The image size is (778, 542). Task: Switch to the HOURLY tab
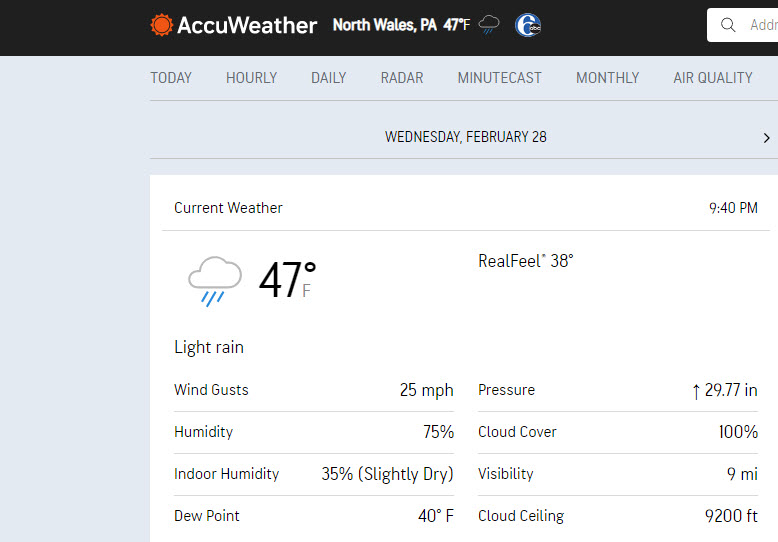pos(252,78)
